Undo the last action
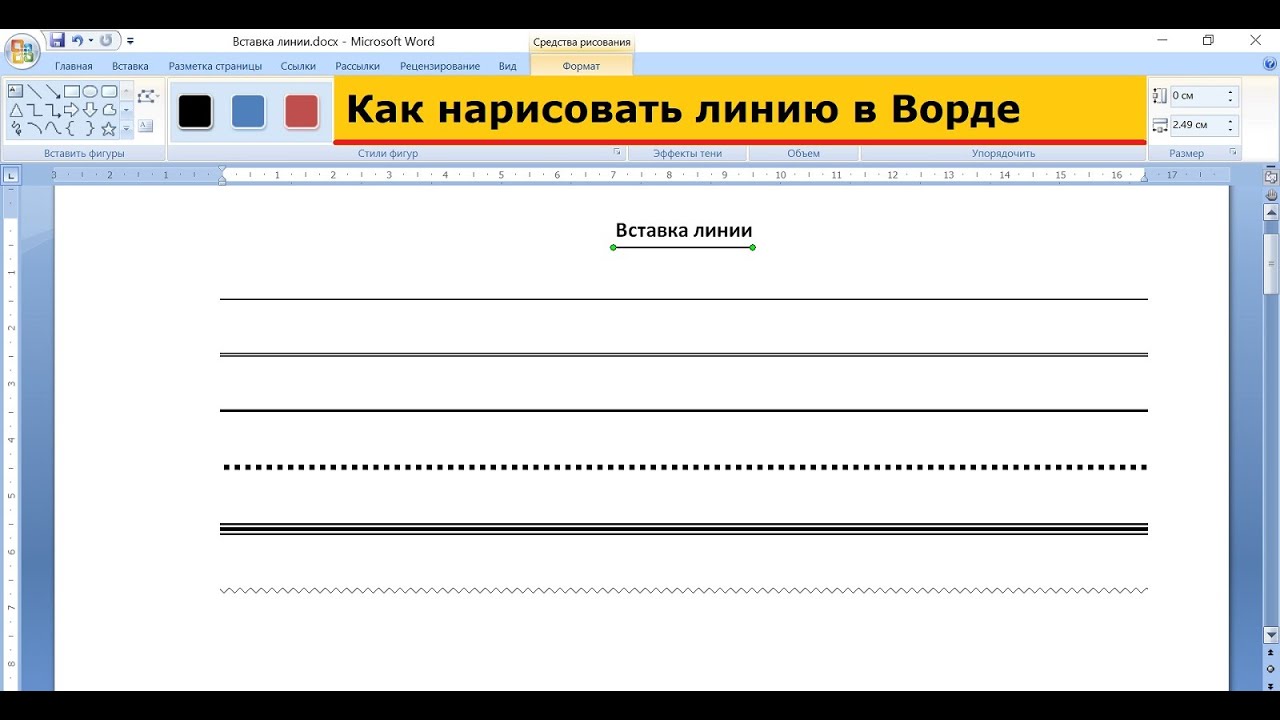Viewport: 1280px width, 720px height. [x=77, y=41]
